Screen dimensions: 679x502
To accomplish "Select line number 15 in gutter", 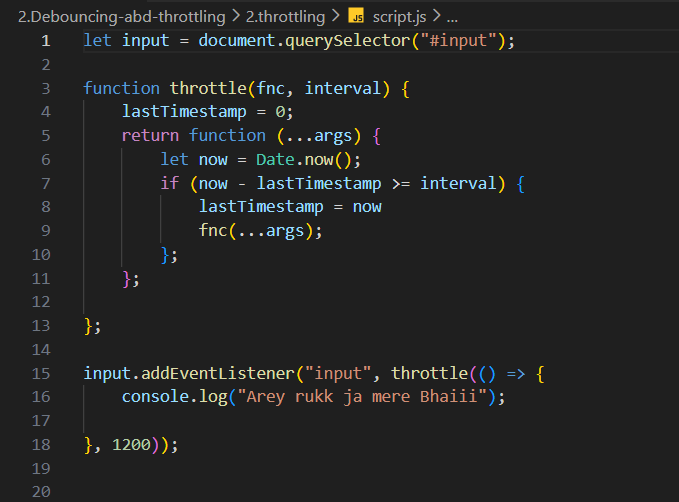I will (41, 373).
